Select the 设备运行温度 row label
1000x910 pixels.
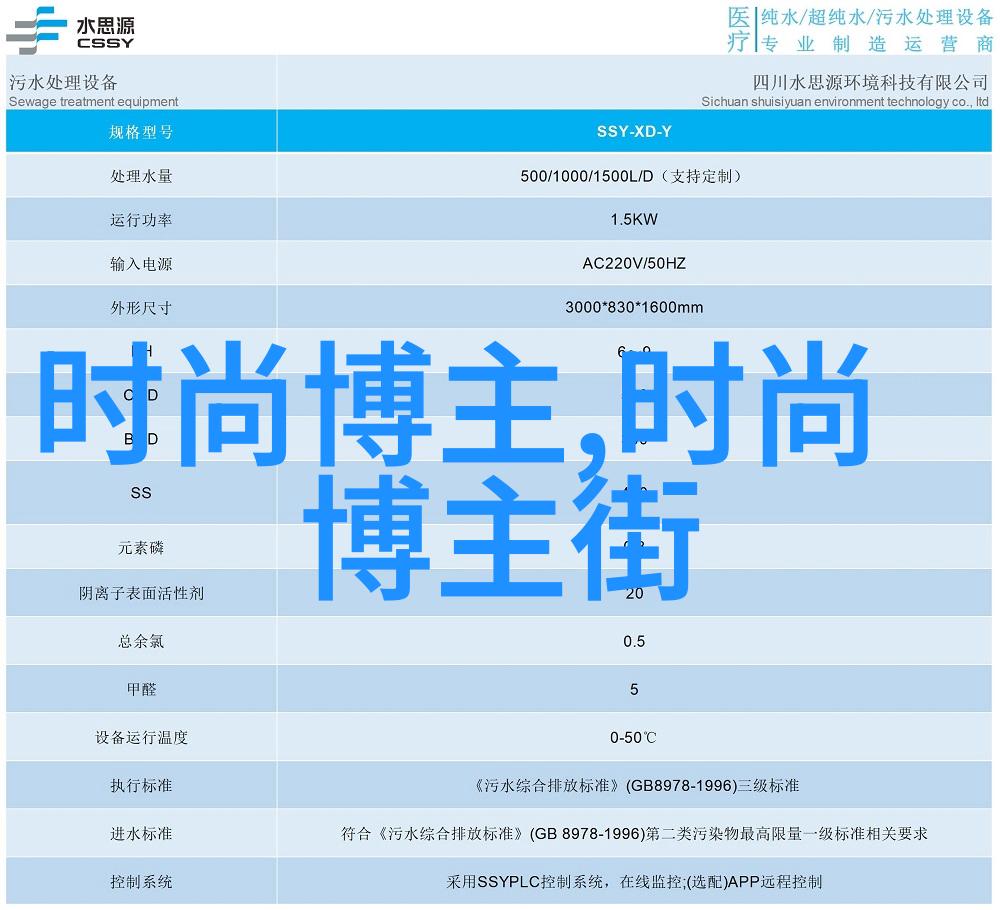141,738
